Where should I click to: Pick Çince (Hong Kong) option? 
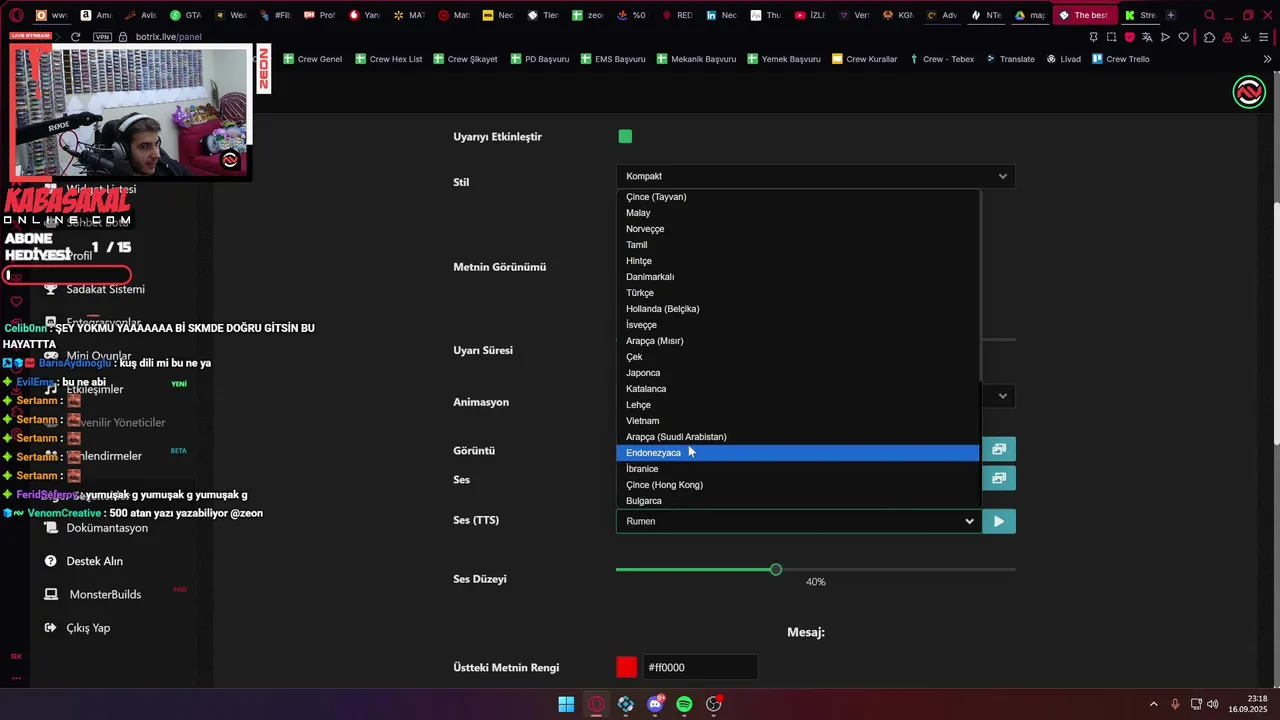[x=798, y=485]
